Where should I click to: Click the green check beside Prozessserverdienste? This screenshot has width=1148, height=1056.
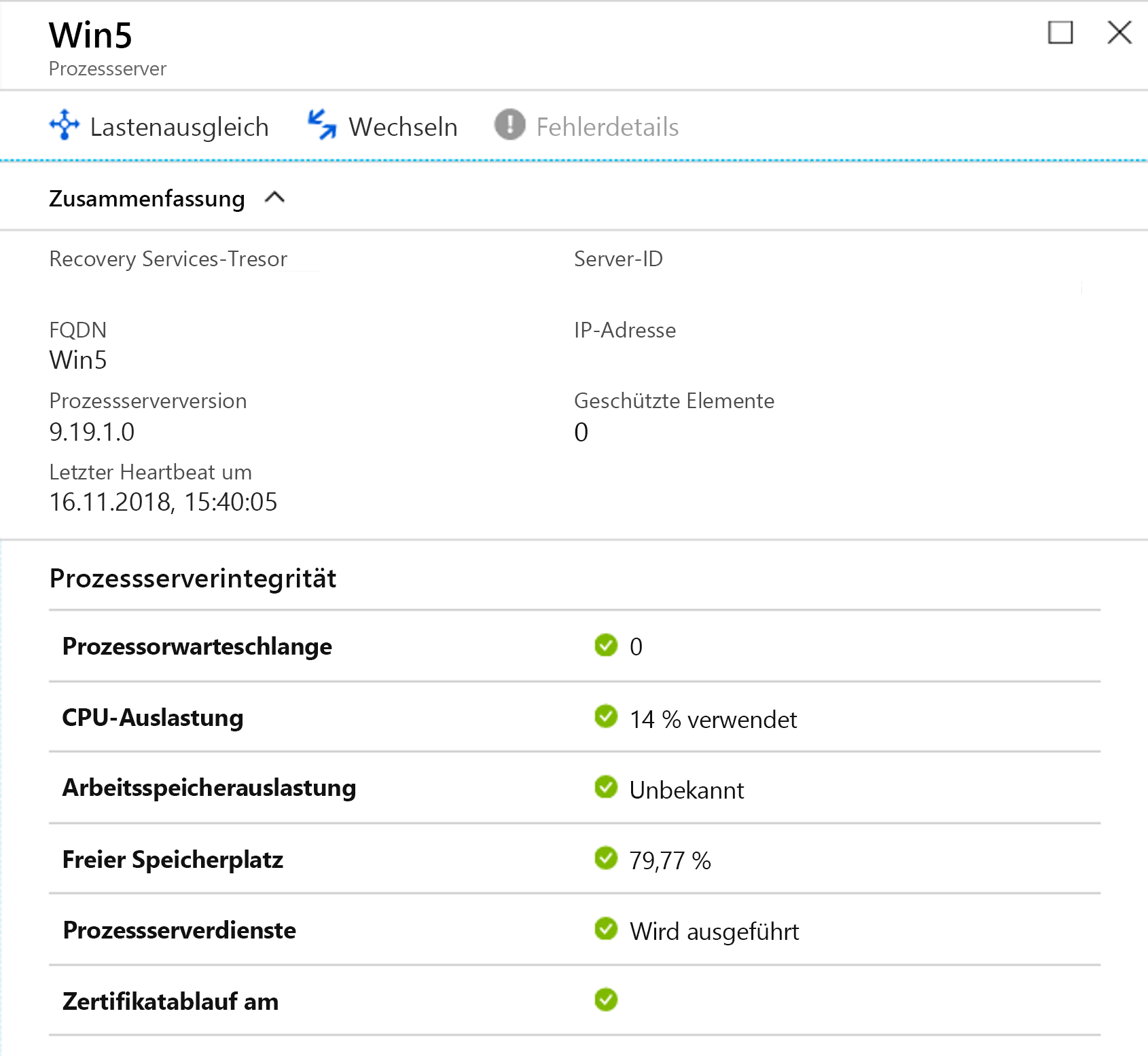(606, 928)
